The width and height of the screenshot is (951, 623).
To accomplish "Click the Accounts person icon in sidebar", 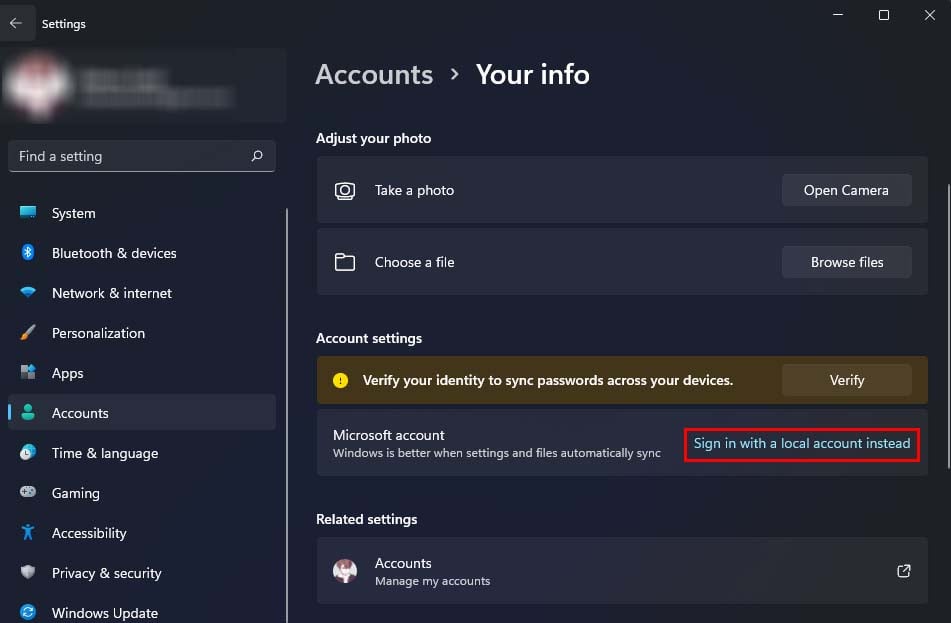I will 28,413.
